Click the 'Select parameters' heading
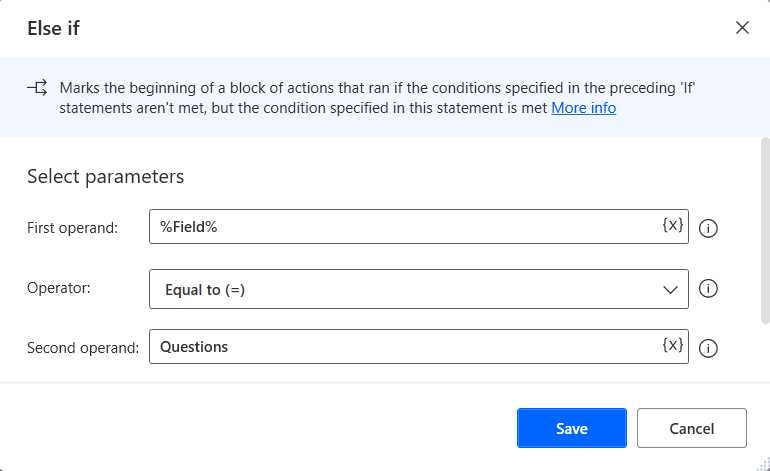 click(x=105, y=176)
